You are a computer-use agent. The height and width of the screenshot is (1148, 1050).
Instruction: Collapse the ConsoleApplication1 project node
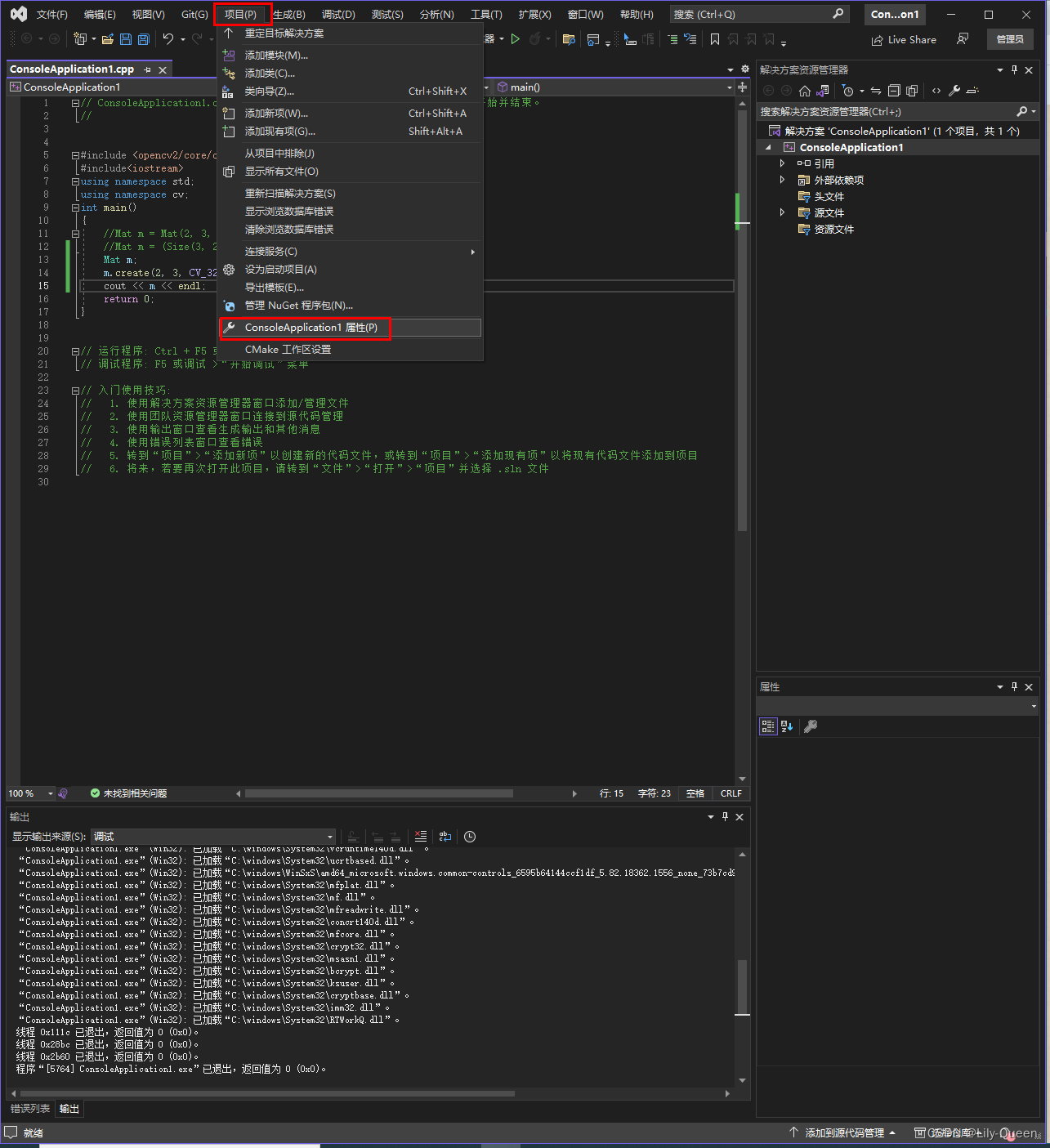(x=768, y=147)
